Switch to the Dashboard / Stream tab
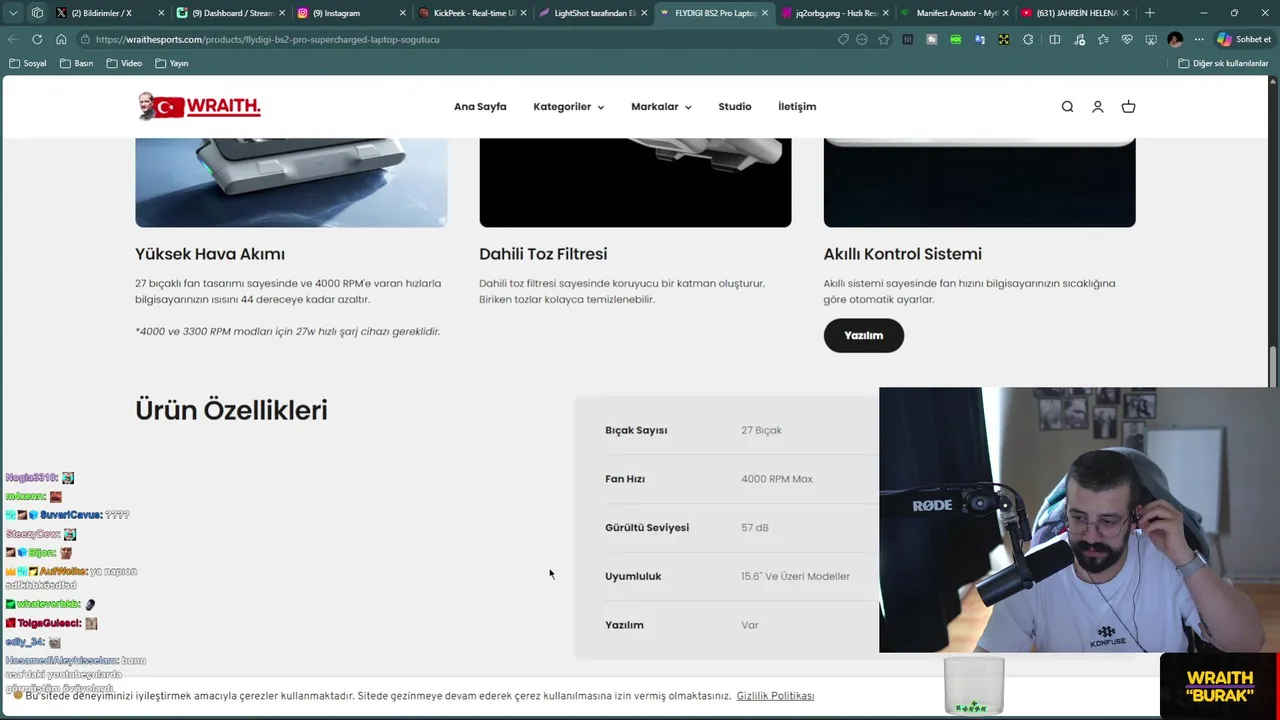The height and width of the screenshot is (720, 1280). (231, 13)
